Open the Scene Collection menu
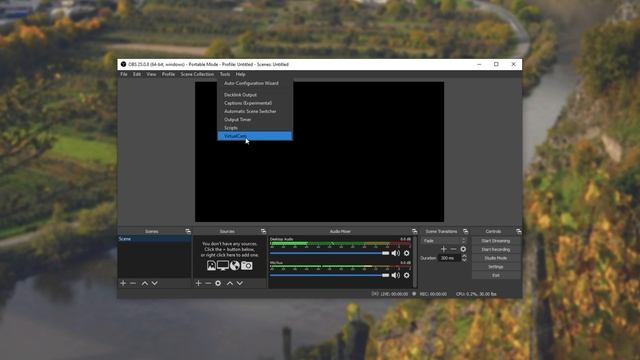The height and width of the screenshot is (360, 640). 197,74
